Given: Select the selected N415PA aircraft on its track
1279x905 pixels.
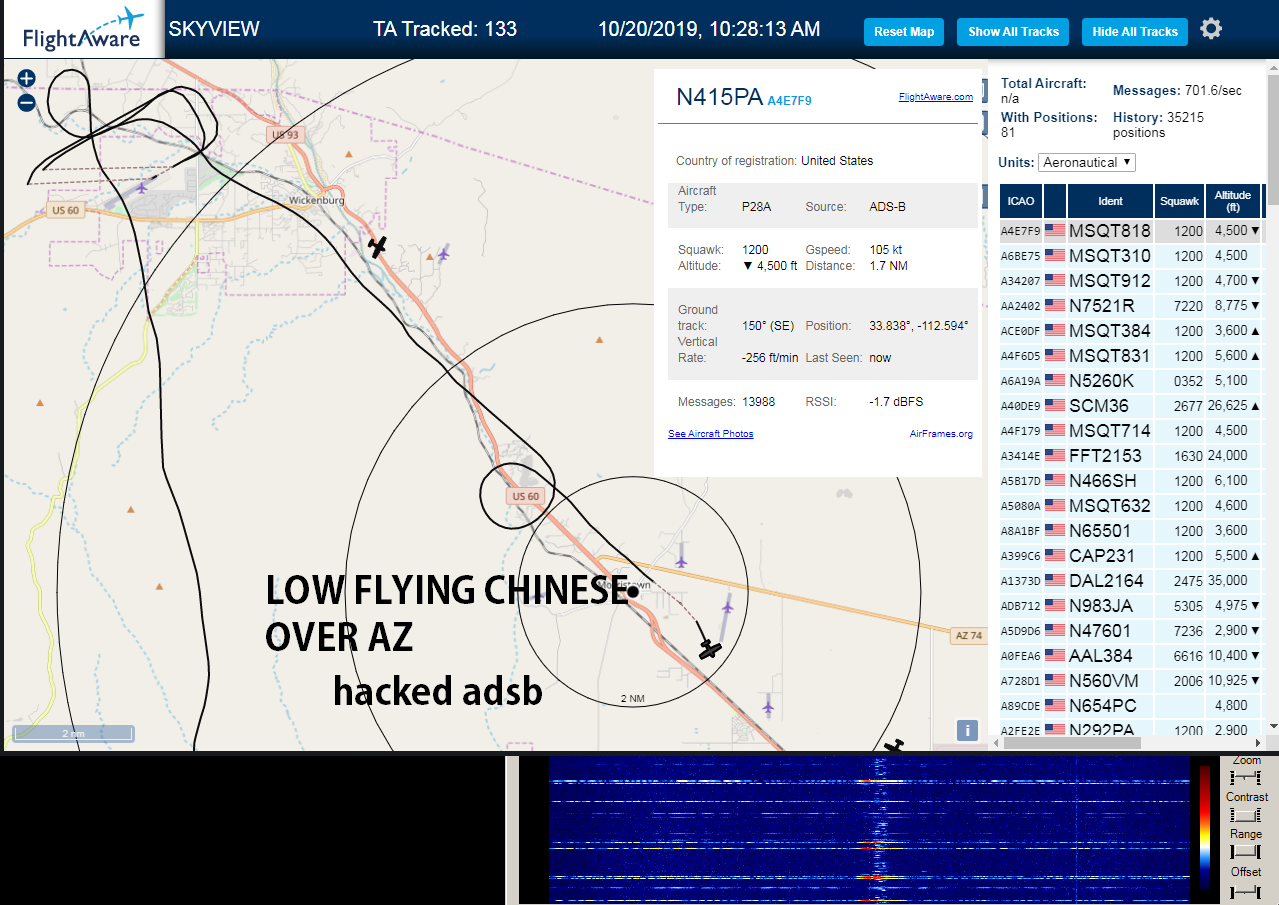Looking at the screenshot, I should coord(710,649).
